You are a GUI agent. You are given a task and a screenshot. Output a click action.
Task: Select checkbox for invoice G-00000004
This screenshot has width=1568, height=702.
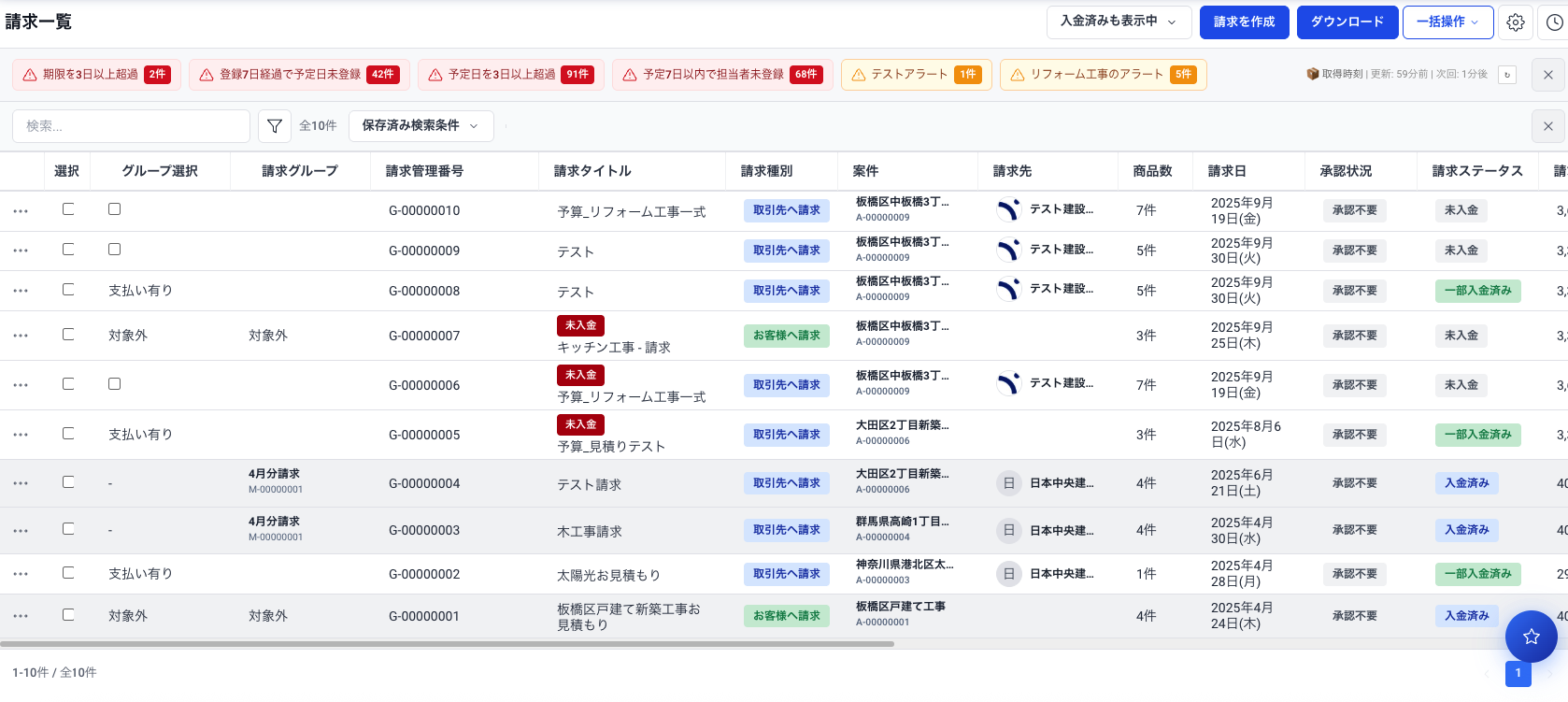click(x=68, y=482)
